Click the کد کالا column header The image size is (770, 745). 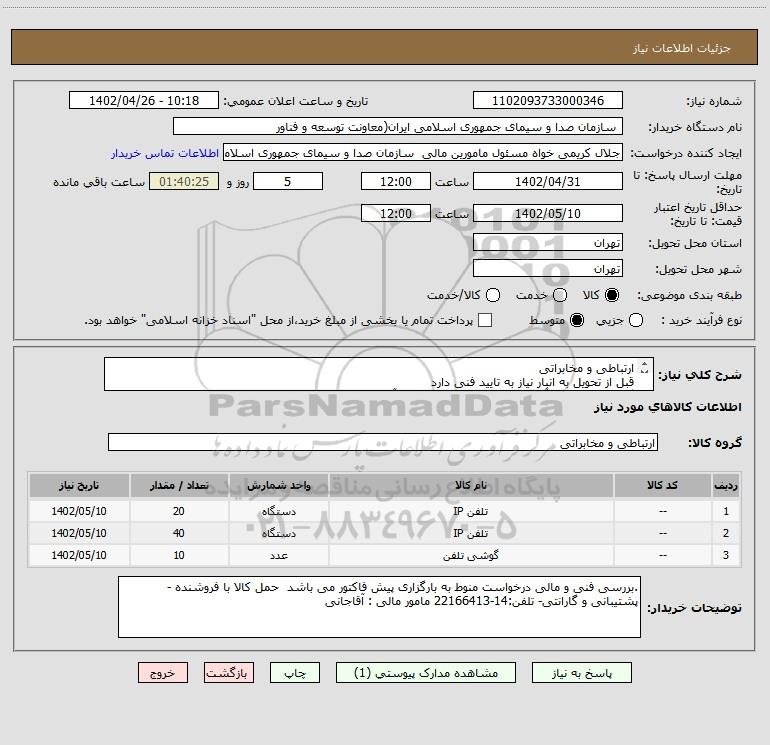(662, 485)
